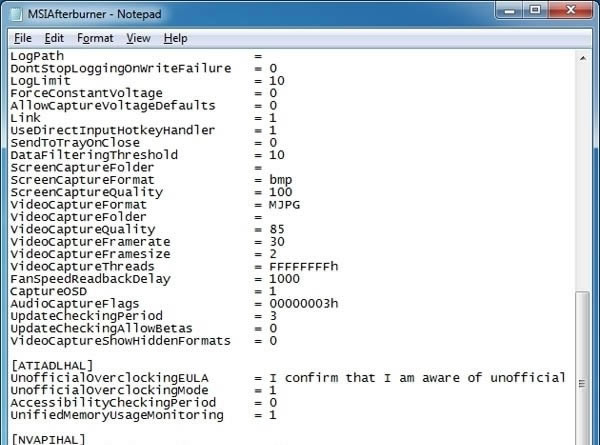
Task: Click on SendToTrayOnClose setting
Action: 75,143
